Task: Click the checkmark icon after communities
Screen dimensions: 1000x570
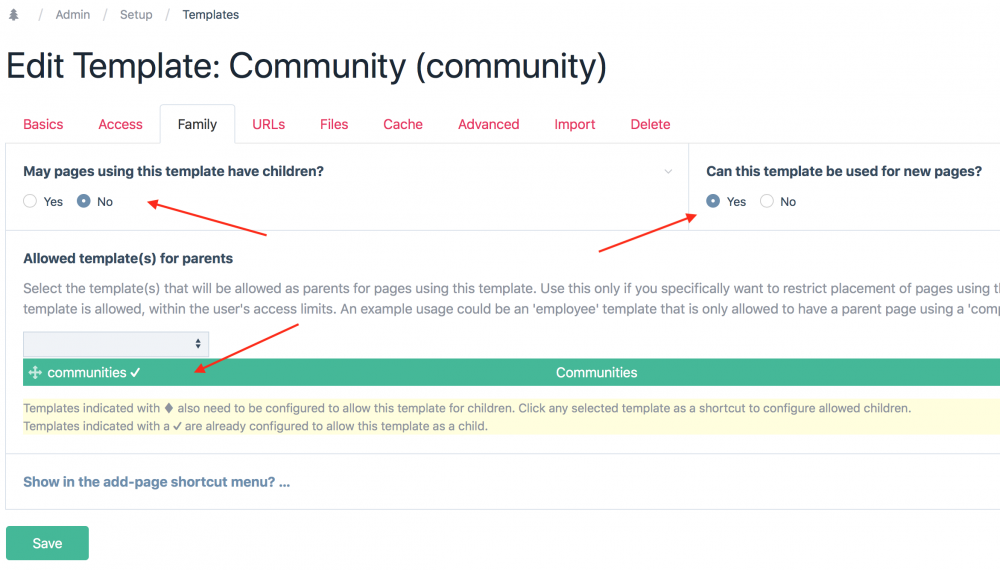Action: (x=135, y=373)
